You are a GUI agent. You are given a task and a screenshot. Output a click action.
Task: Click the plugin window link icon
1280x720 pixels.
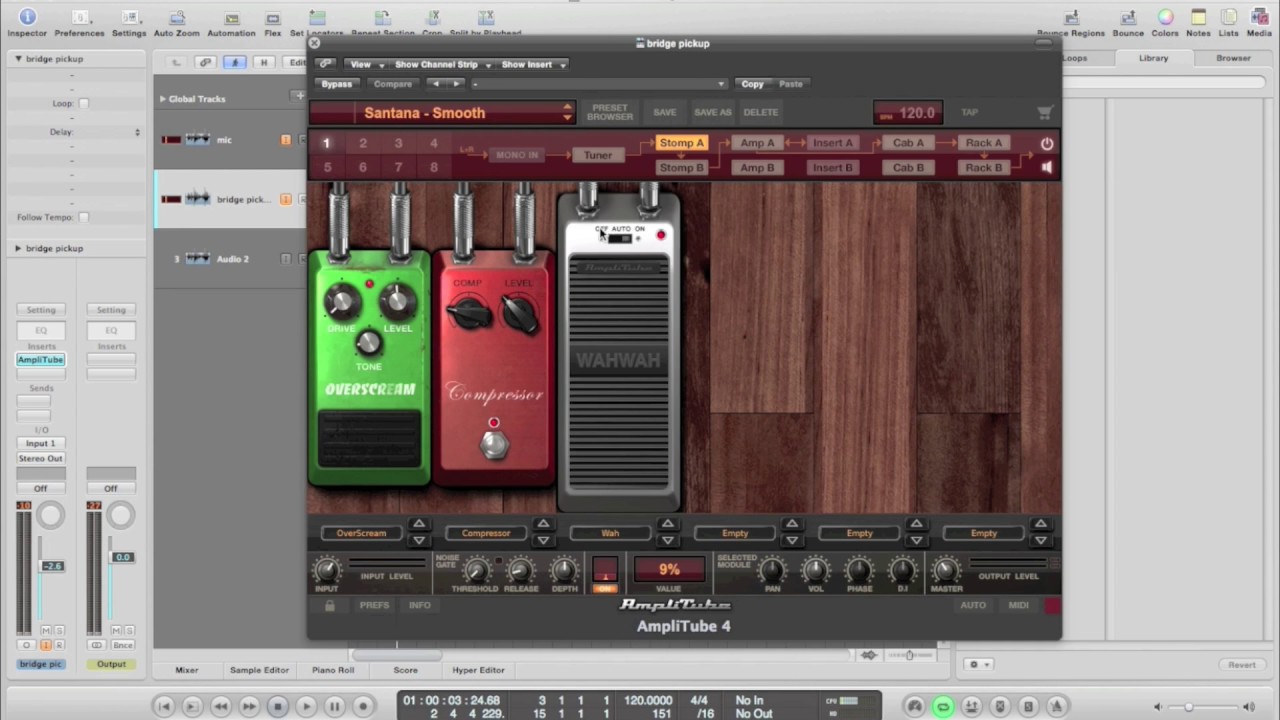coord(325,64)
